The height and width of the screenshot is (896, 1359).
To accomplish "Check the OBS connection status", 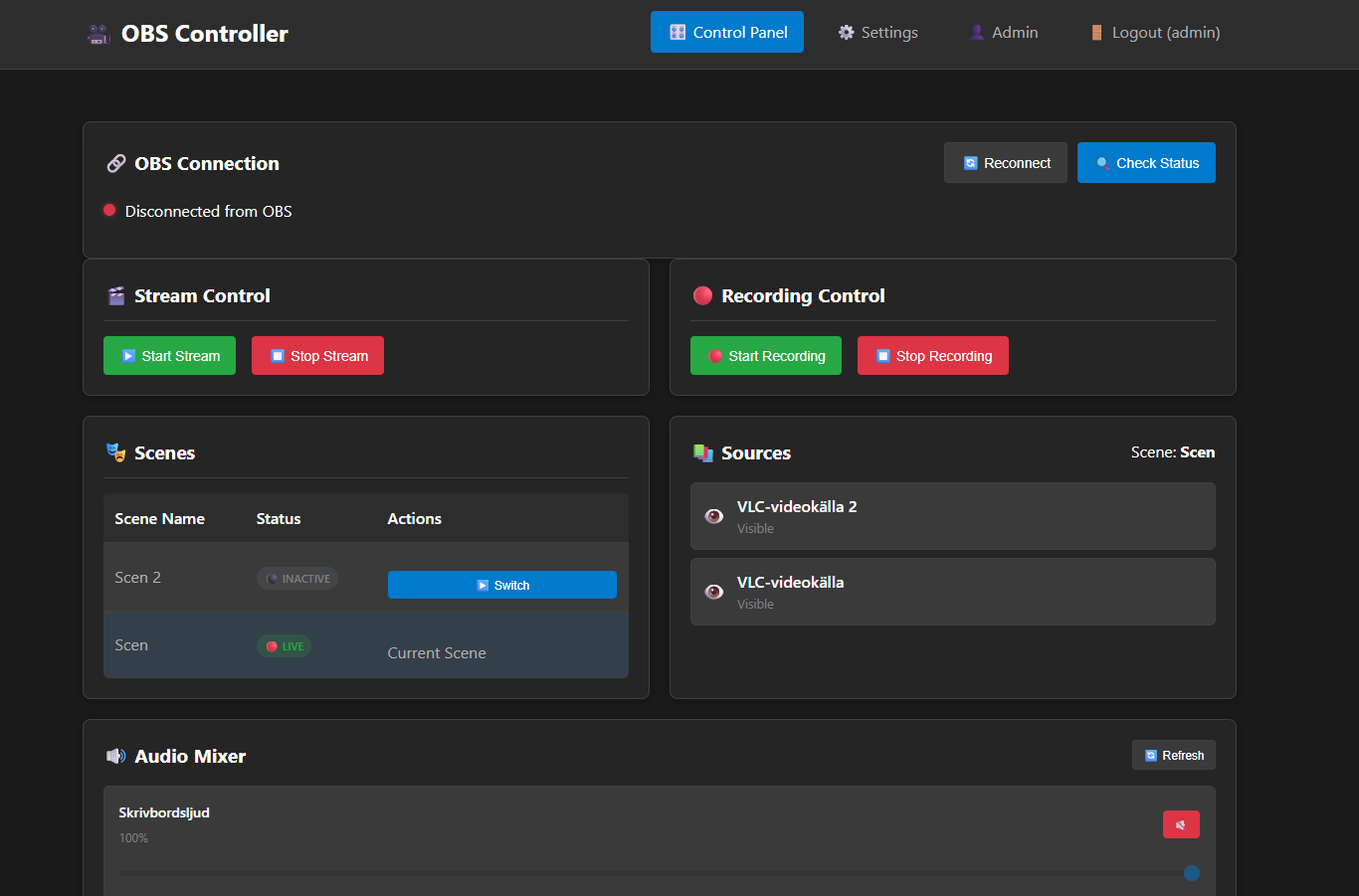I will tap(1146, 163).
